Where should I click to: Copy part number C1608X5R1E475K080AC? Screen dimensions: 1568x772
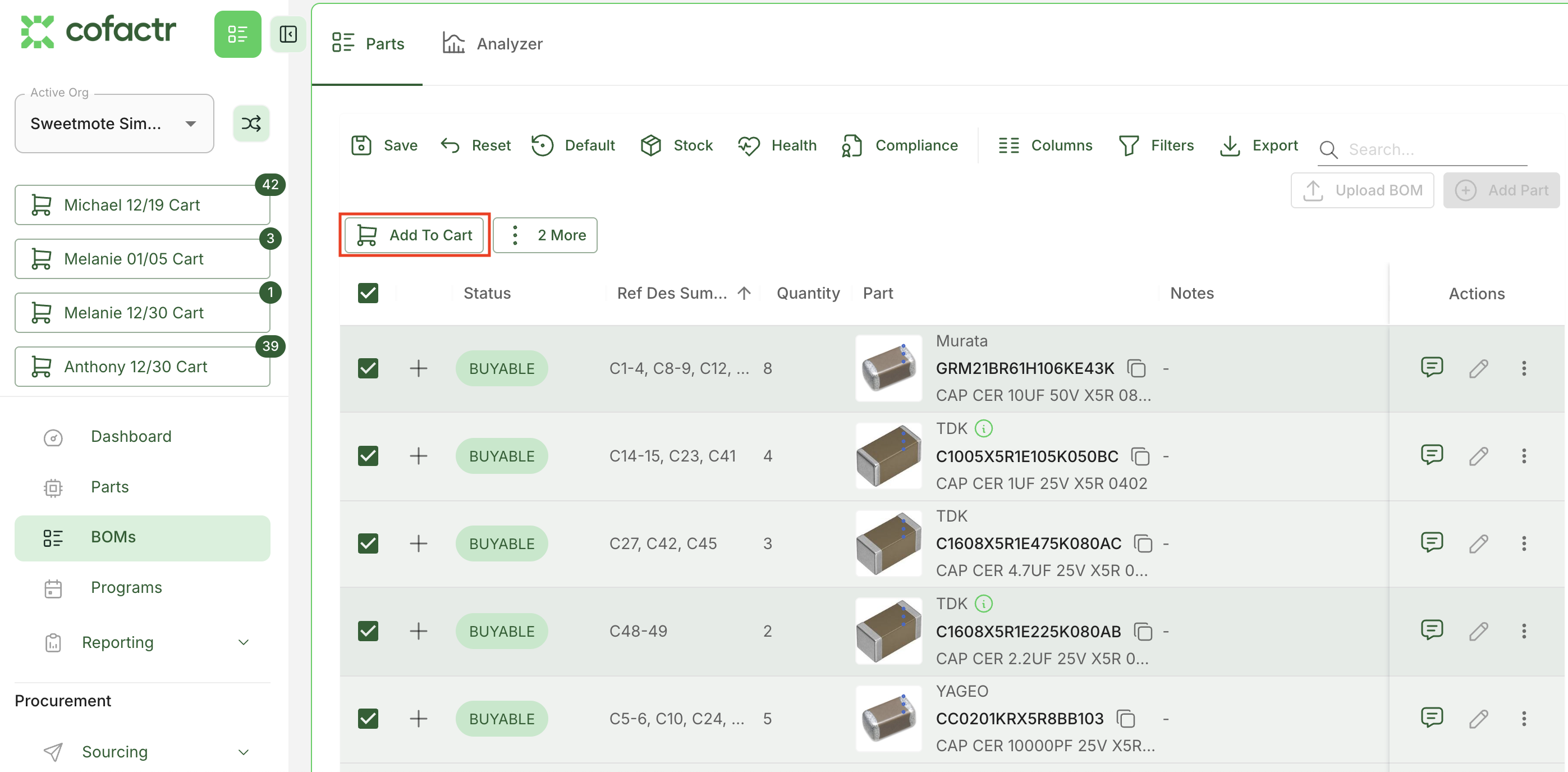1143,543
